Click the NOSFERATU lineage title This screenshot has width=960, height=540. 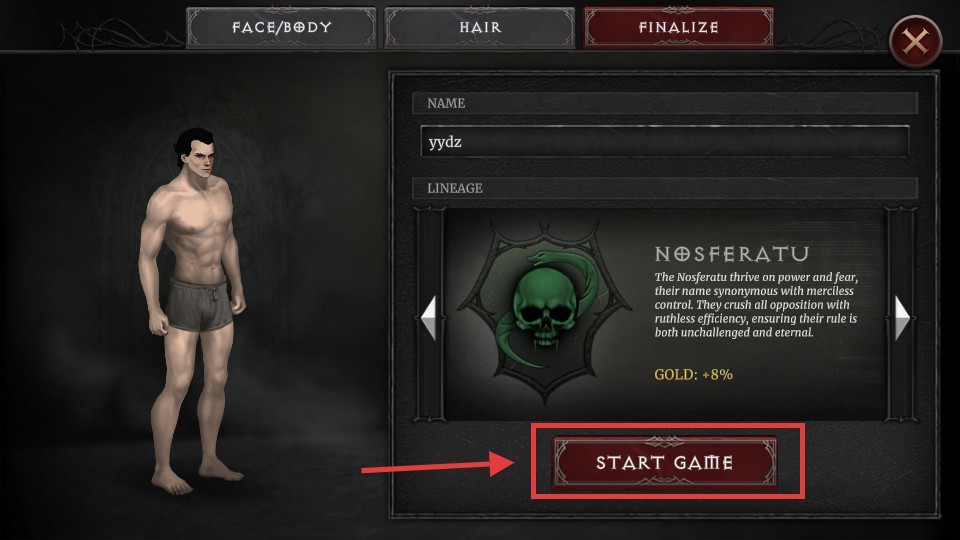[x=732, y=254]
